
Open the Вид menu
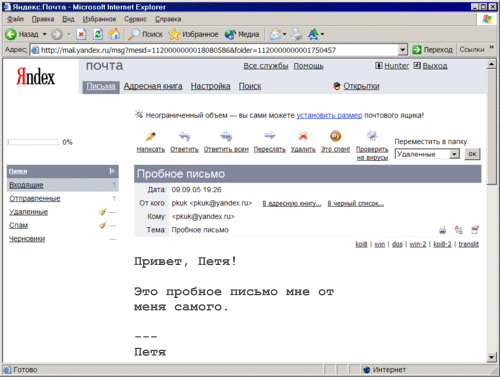[68, 19]
